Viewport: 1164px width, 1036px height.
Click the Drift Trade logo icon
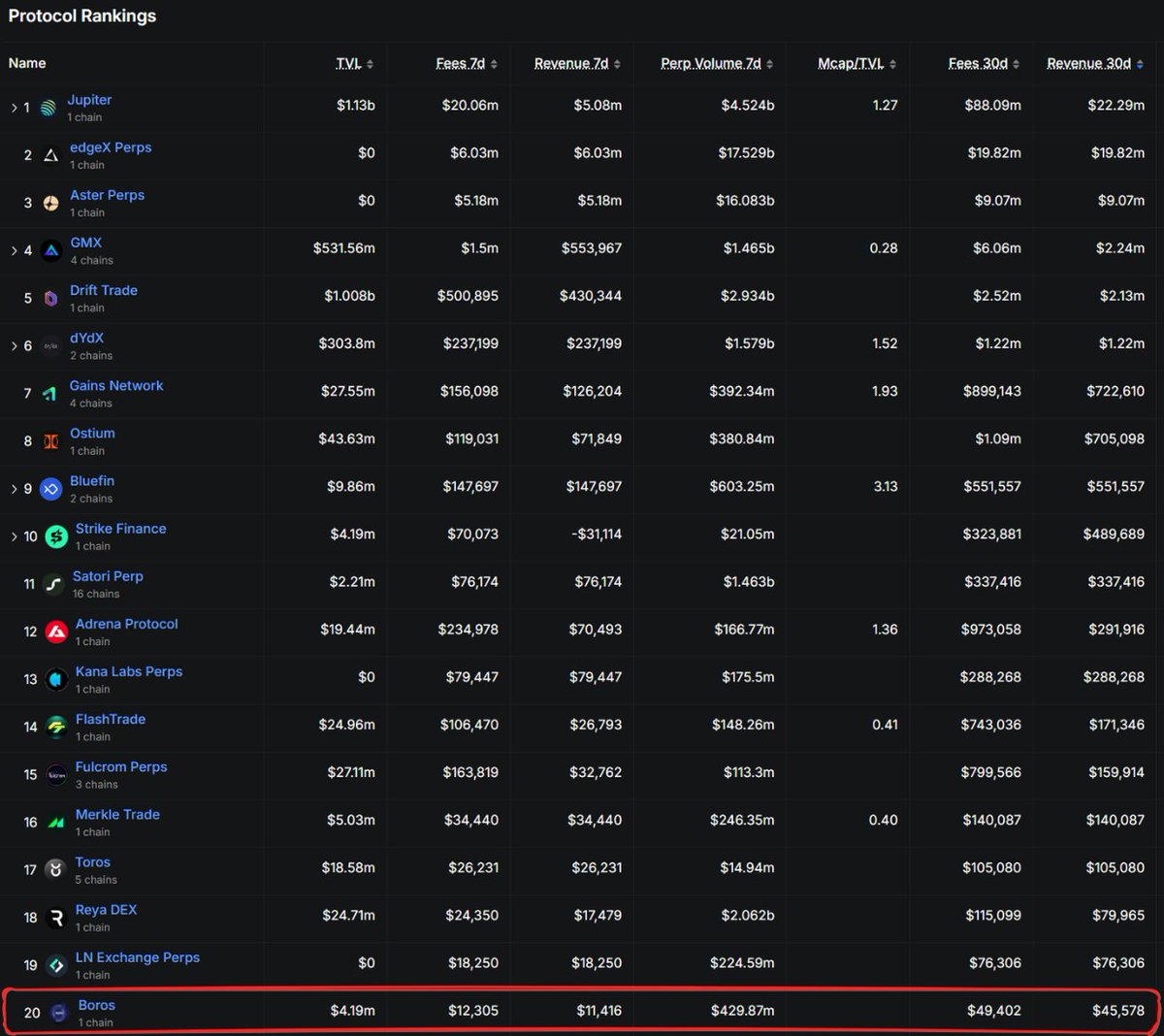pyautogui.click(x=51, y=298)
